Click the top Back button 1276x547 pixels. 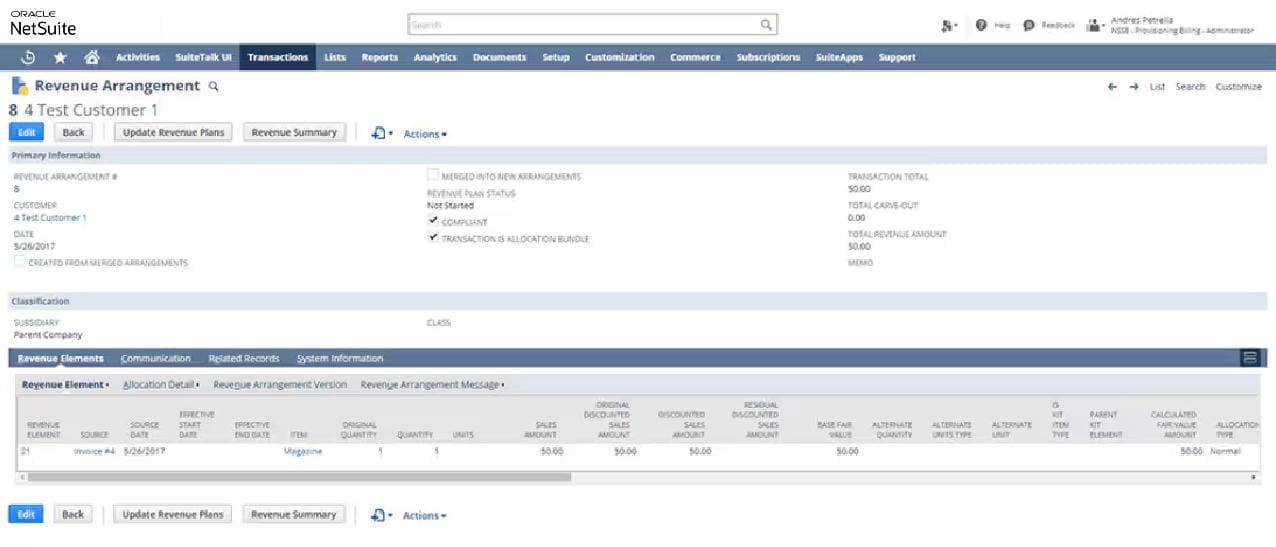coord(74,132)
